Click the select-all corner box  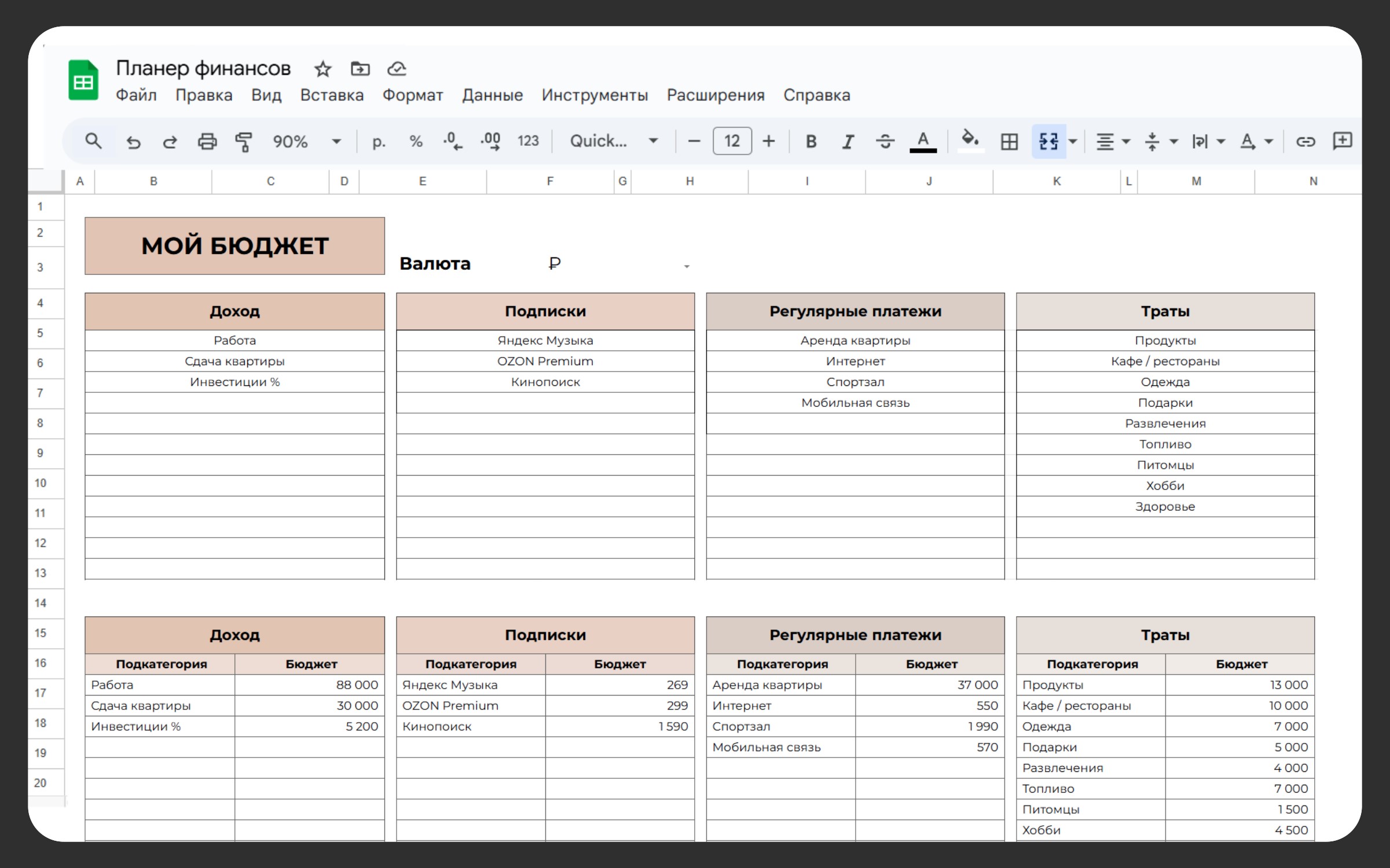click(45, 181)
